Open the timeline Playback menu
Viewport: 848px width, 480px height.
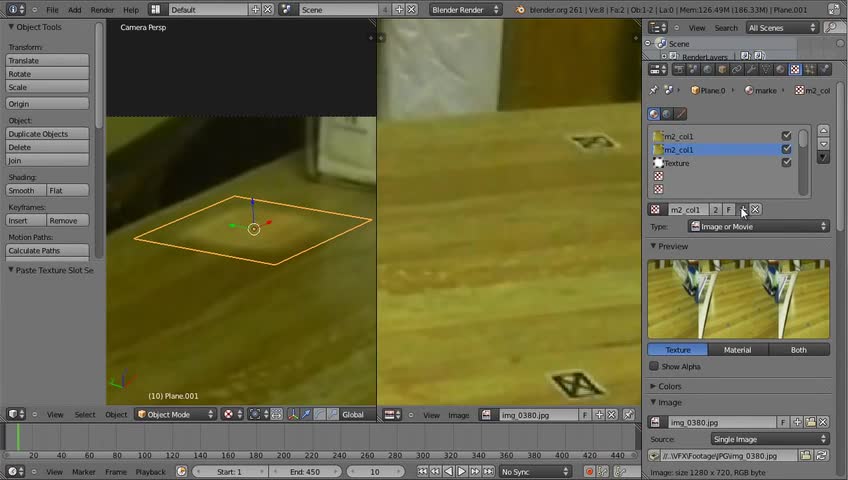[x=150, y=472]
